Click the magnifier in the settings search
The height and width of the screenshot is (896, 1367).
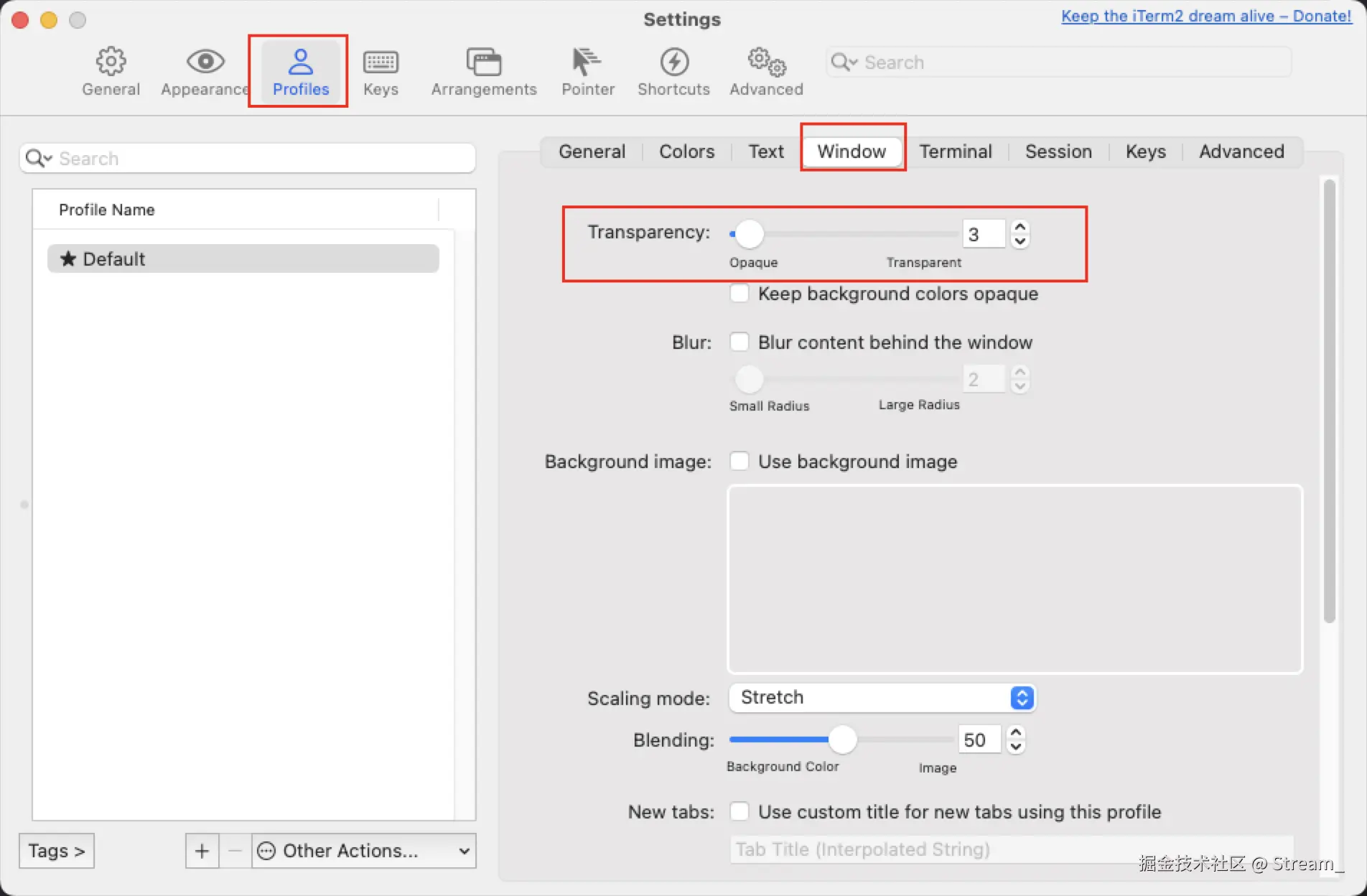point(843,62)
